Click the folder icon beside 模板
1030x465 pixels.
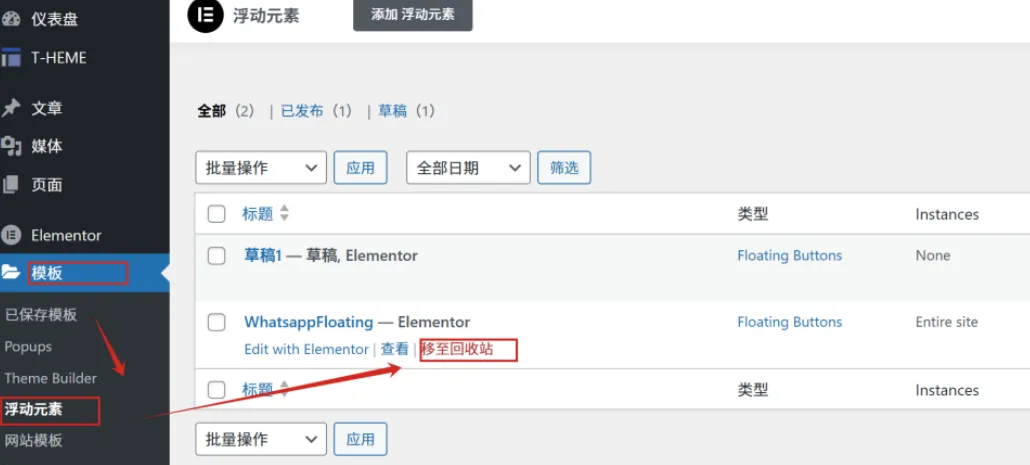[x=11, y=273]
